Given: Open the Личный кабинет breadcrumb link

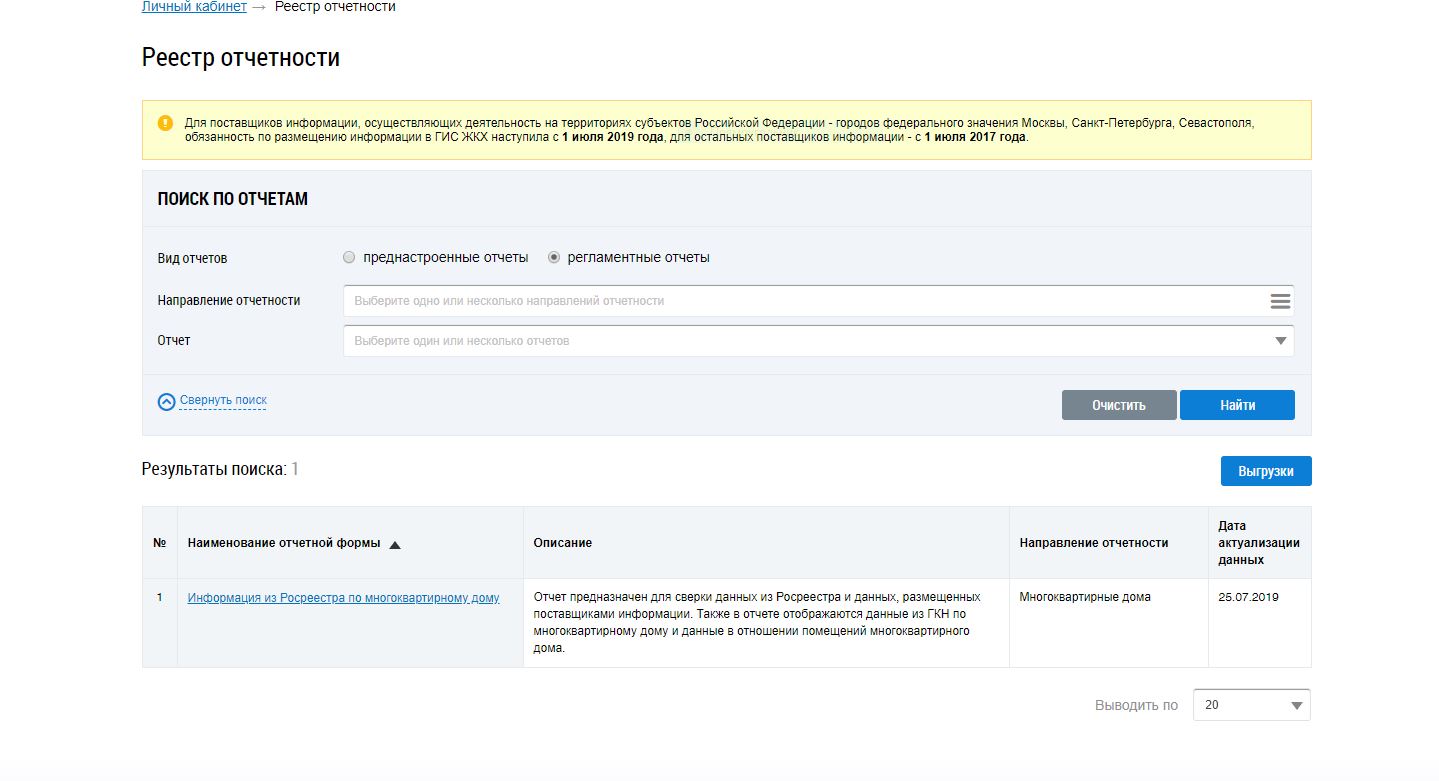Looking at the screenshot, I should (194, 7).
